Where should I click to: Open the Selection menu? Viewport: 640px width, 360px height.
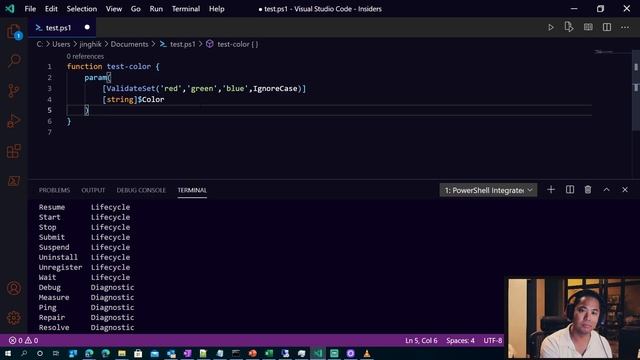pos(82,9)
